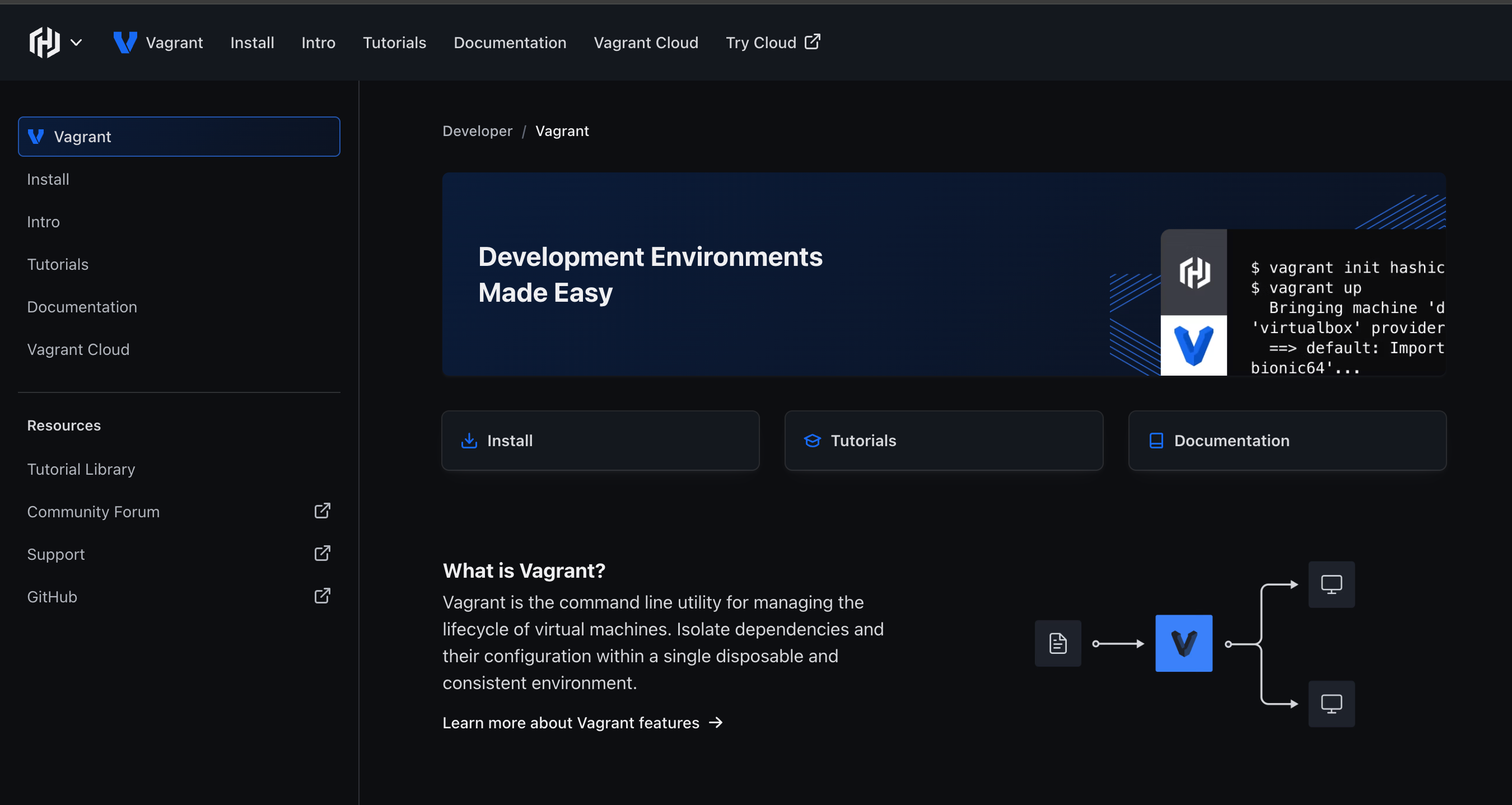This screenshot has height=805, width=1512.
Task: Select the Vagrant V logo in the navbar
Action: coord(125,41)
